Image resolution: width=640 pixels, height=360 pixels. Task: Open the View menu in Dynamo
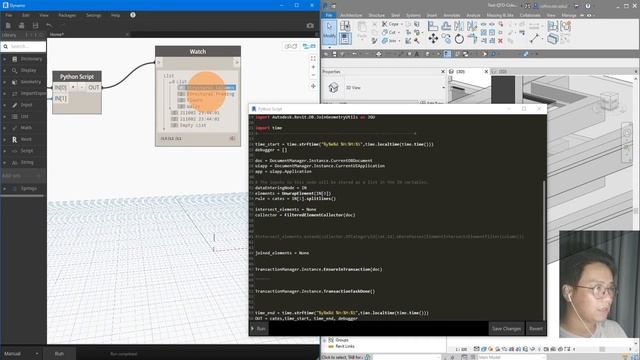44,15
